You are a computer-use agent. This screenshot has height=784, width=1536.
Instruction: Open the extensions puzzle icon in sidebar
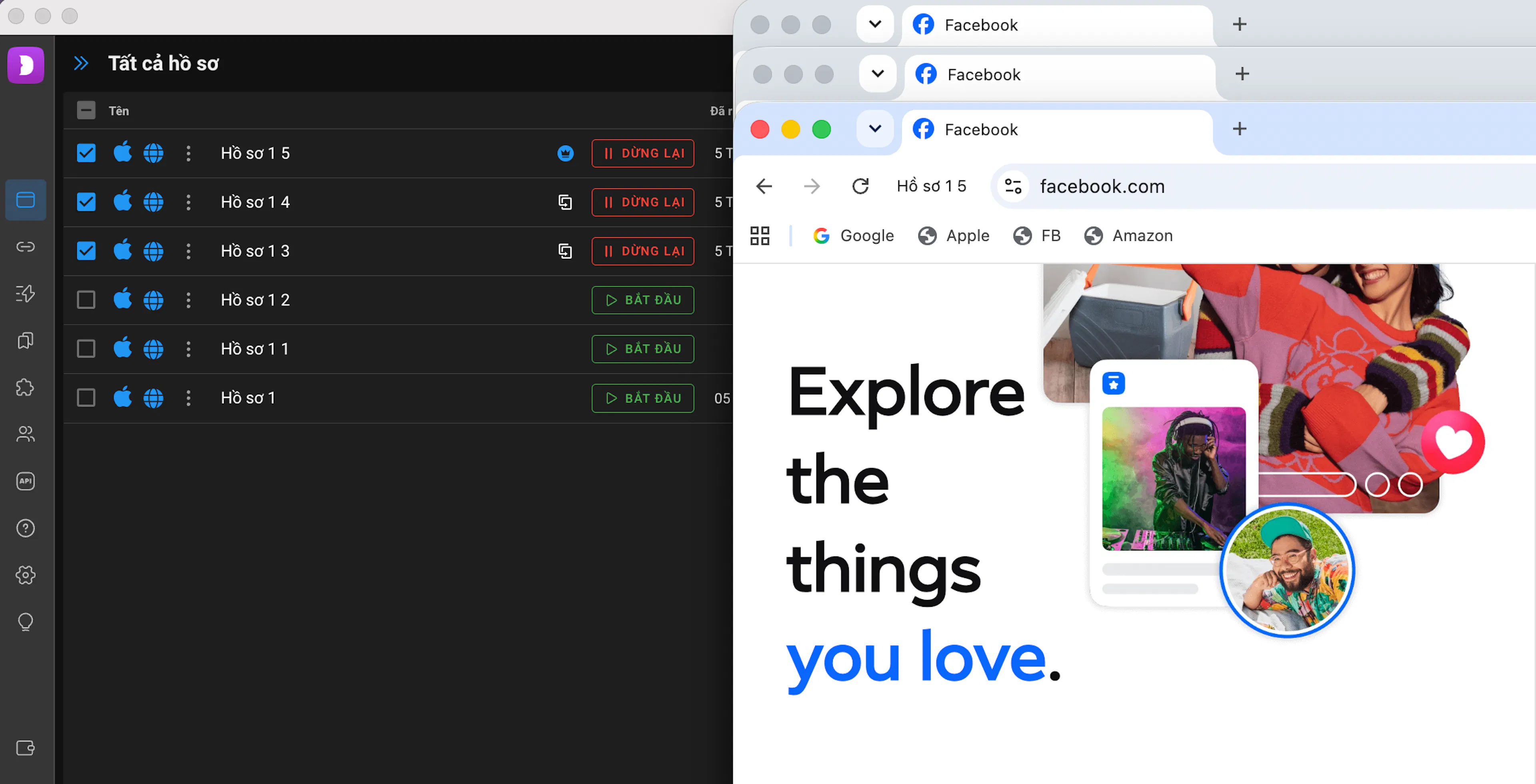click(26, 388)
